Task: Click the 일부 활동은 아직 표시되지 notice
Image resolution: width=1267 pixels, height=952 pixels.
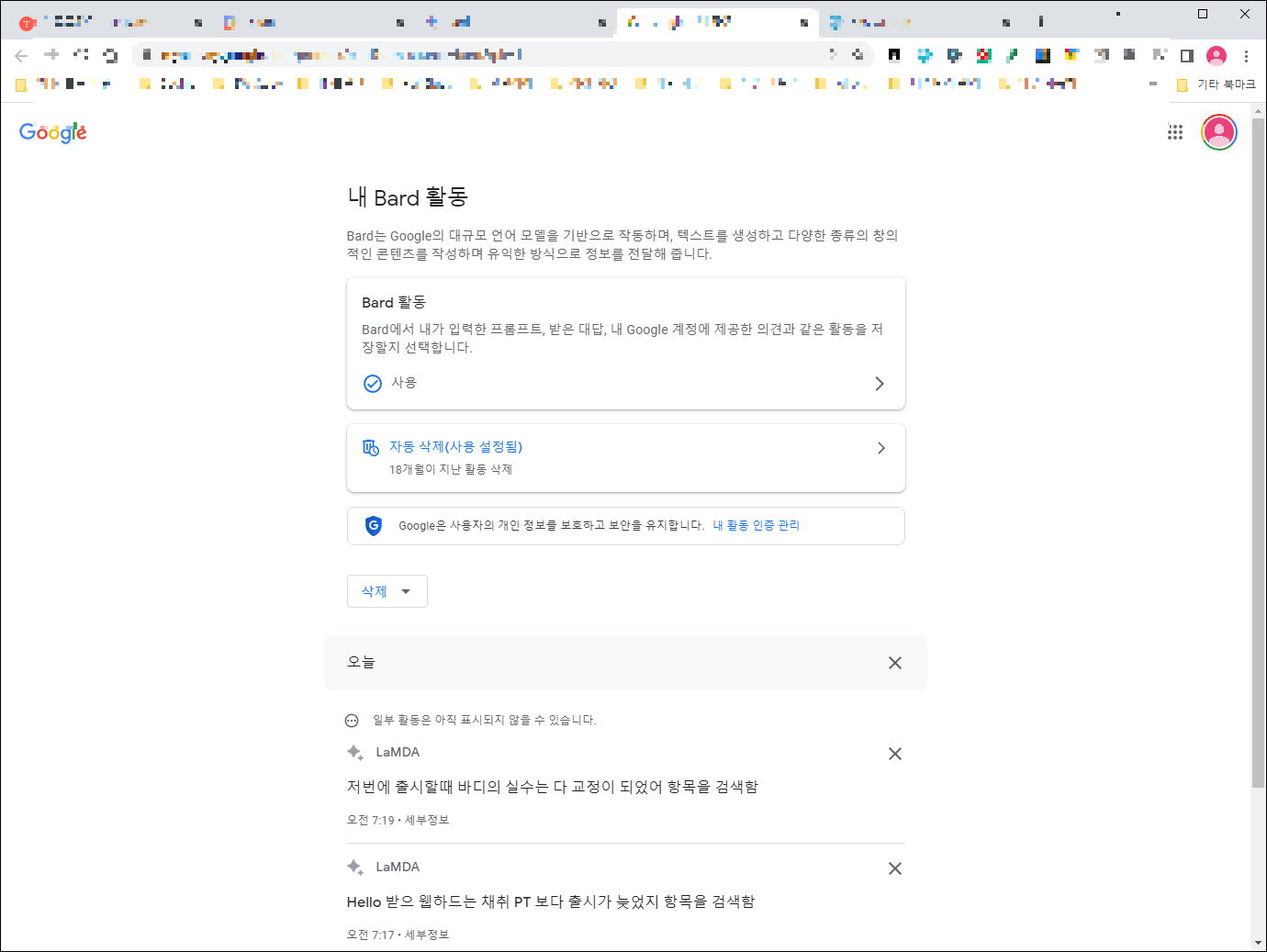Action: (x=485, y=721)
